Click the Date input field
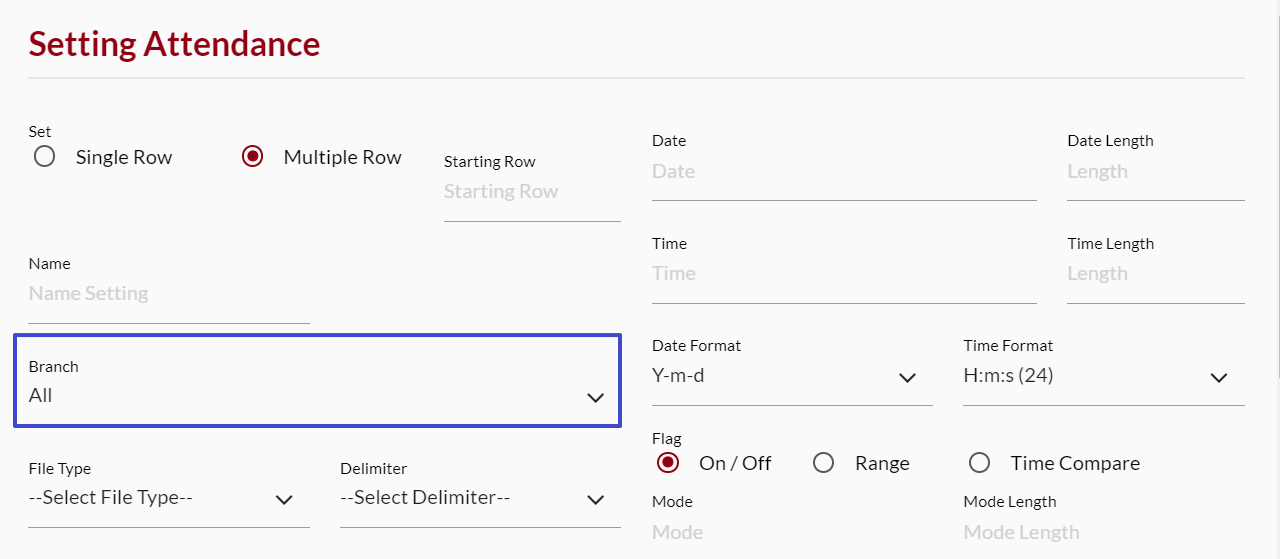This screenshot has height=559, width=1280. coord(844,172)
